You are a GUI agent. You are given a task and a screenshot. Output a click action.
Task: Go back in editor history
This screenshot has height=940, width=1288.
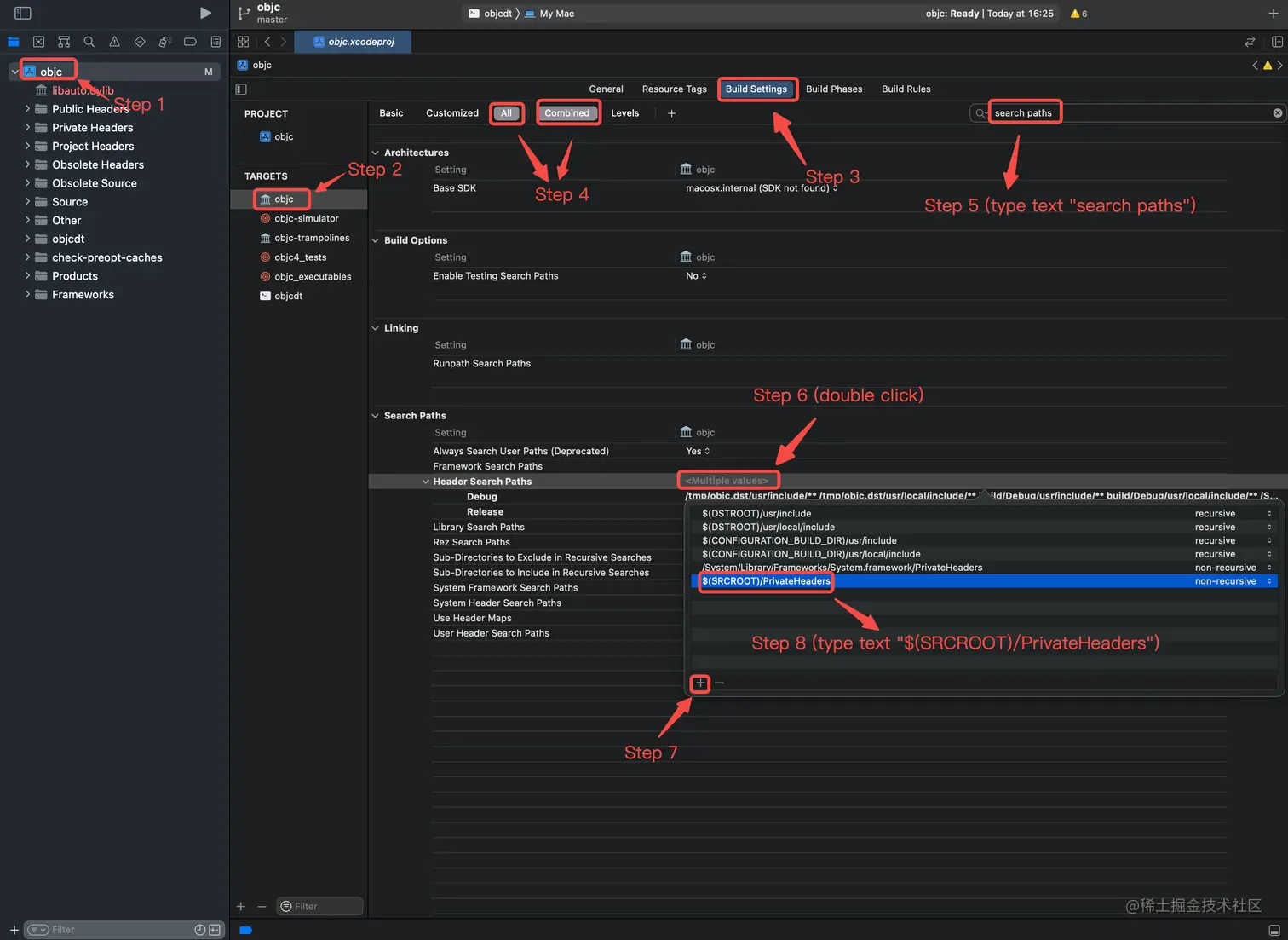pyautogui.click(x=267, y=42)
